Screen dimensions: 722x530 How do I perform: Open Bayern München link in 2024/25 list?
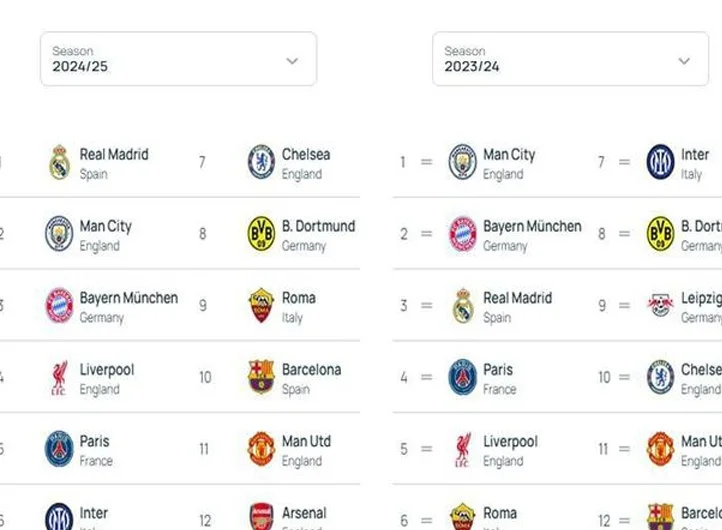[128, 298]
